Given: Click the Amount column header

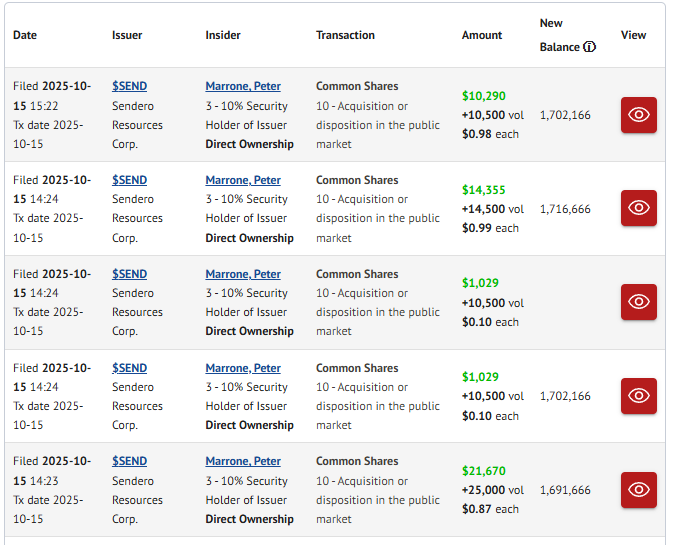Looking at the screenshot, I should tap(481, 35).
